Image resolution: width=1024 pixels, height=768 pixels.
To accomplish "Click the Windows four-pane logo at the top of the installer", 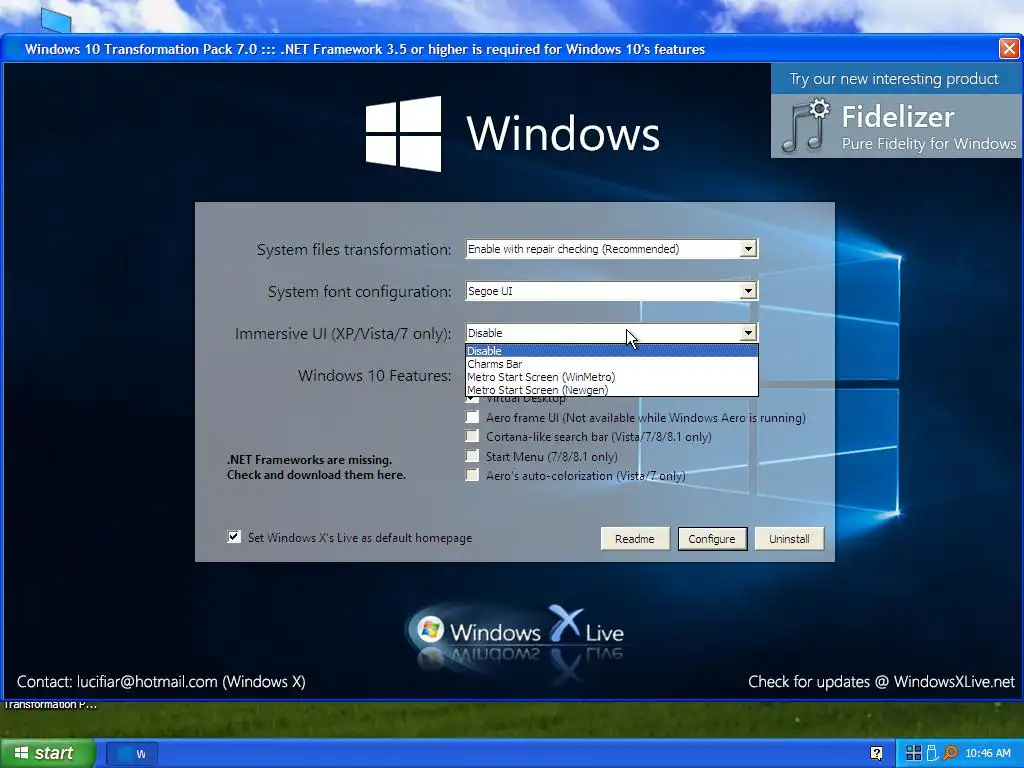I will [x=403, y=134].
